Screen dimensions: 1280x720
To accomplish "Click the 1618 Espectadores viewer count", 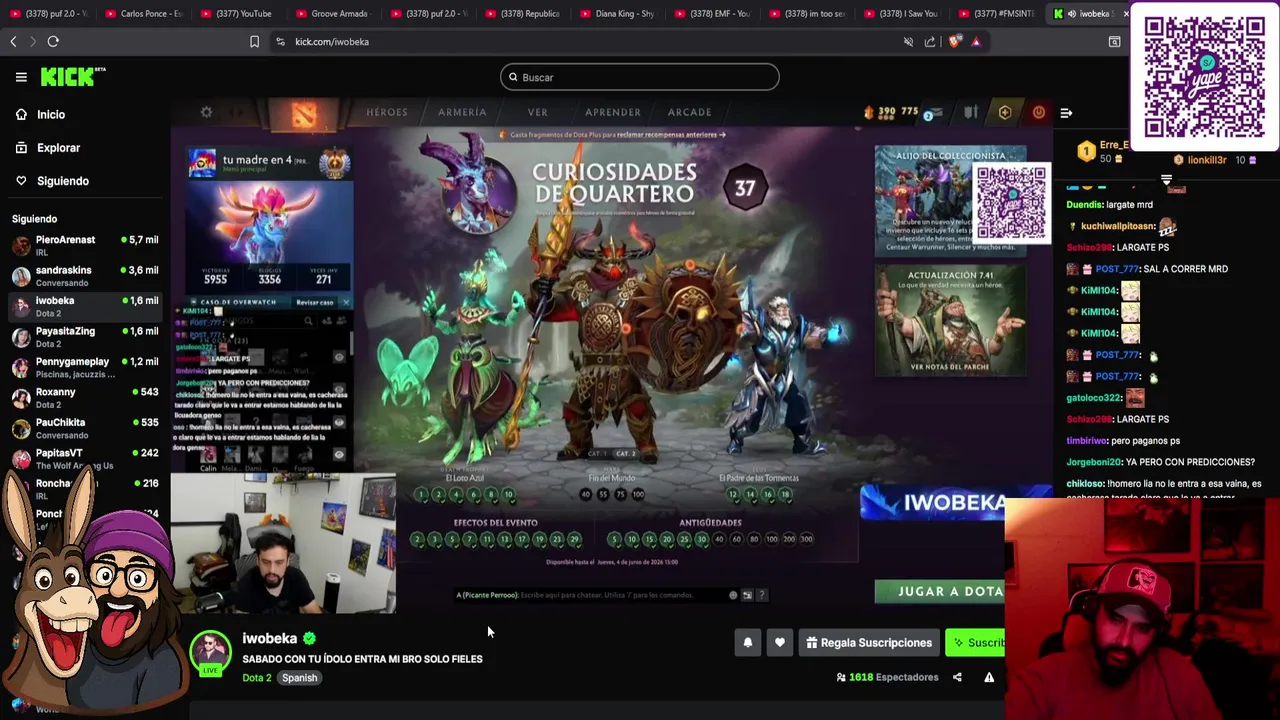I will [x=887, y=677].
